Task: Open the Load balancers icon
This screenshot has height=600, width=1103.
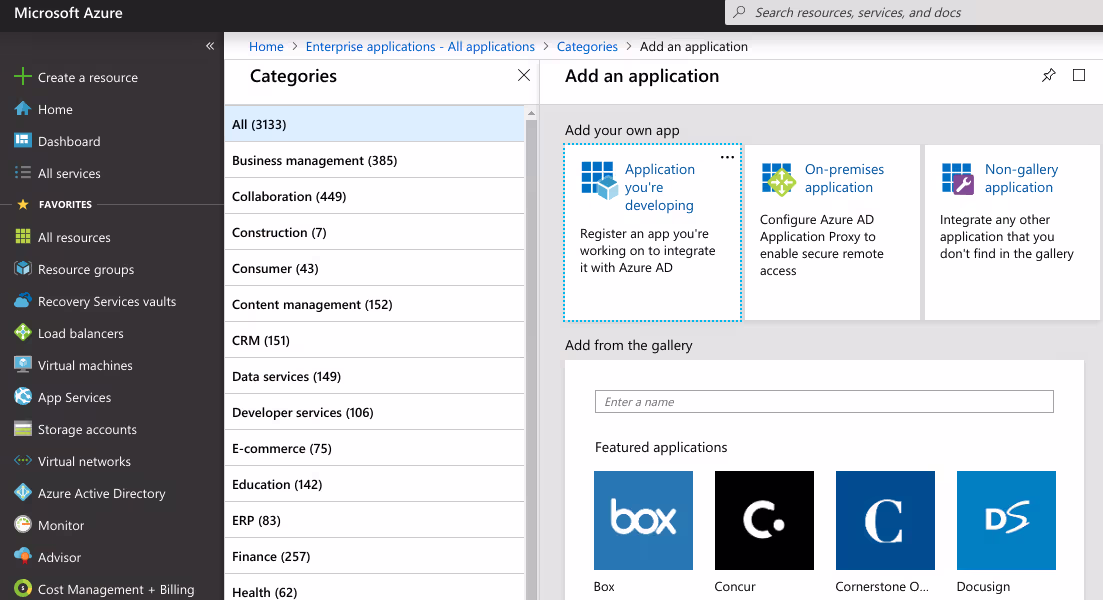Action: pos(22,333)
